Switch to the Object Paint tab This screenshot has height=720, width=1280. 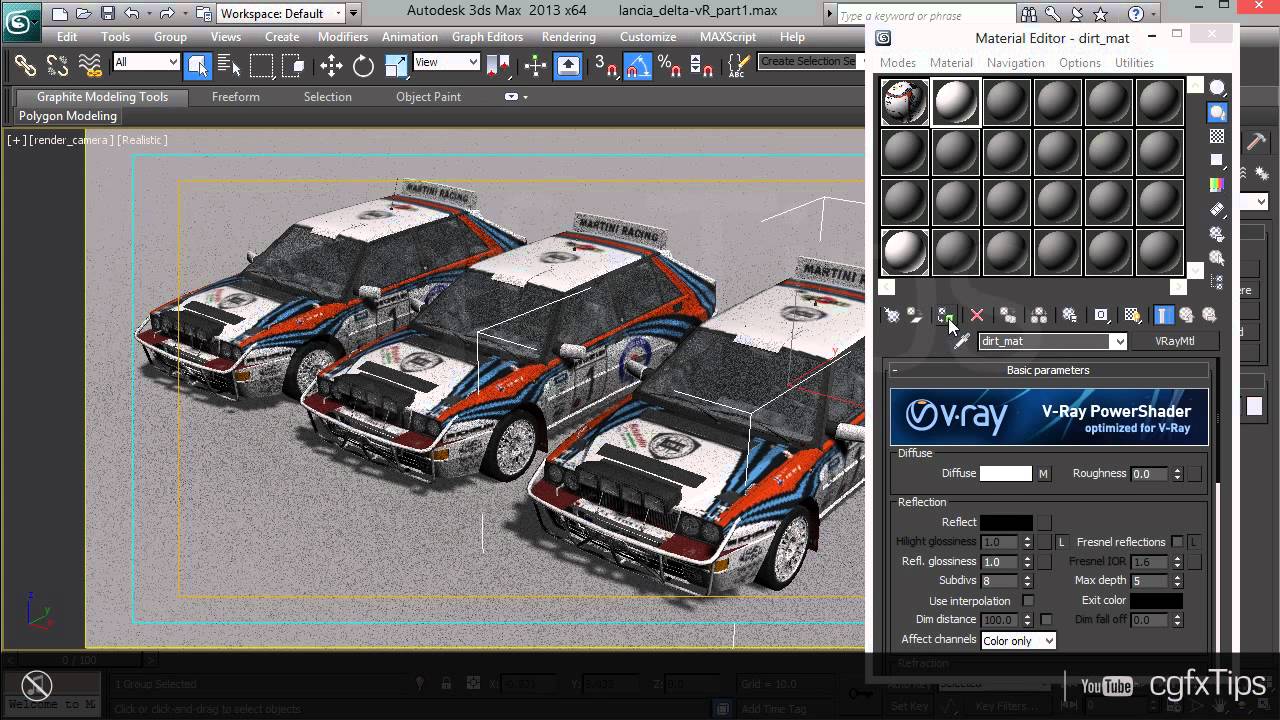point(428,97)
